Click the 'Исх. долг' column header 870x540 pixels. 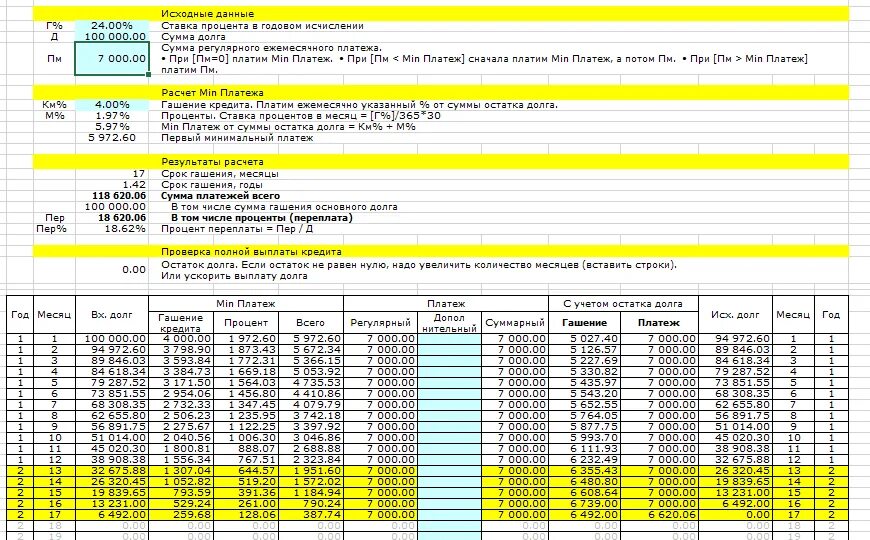pos(735,315)
